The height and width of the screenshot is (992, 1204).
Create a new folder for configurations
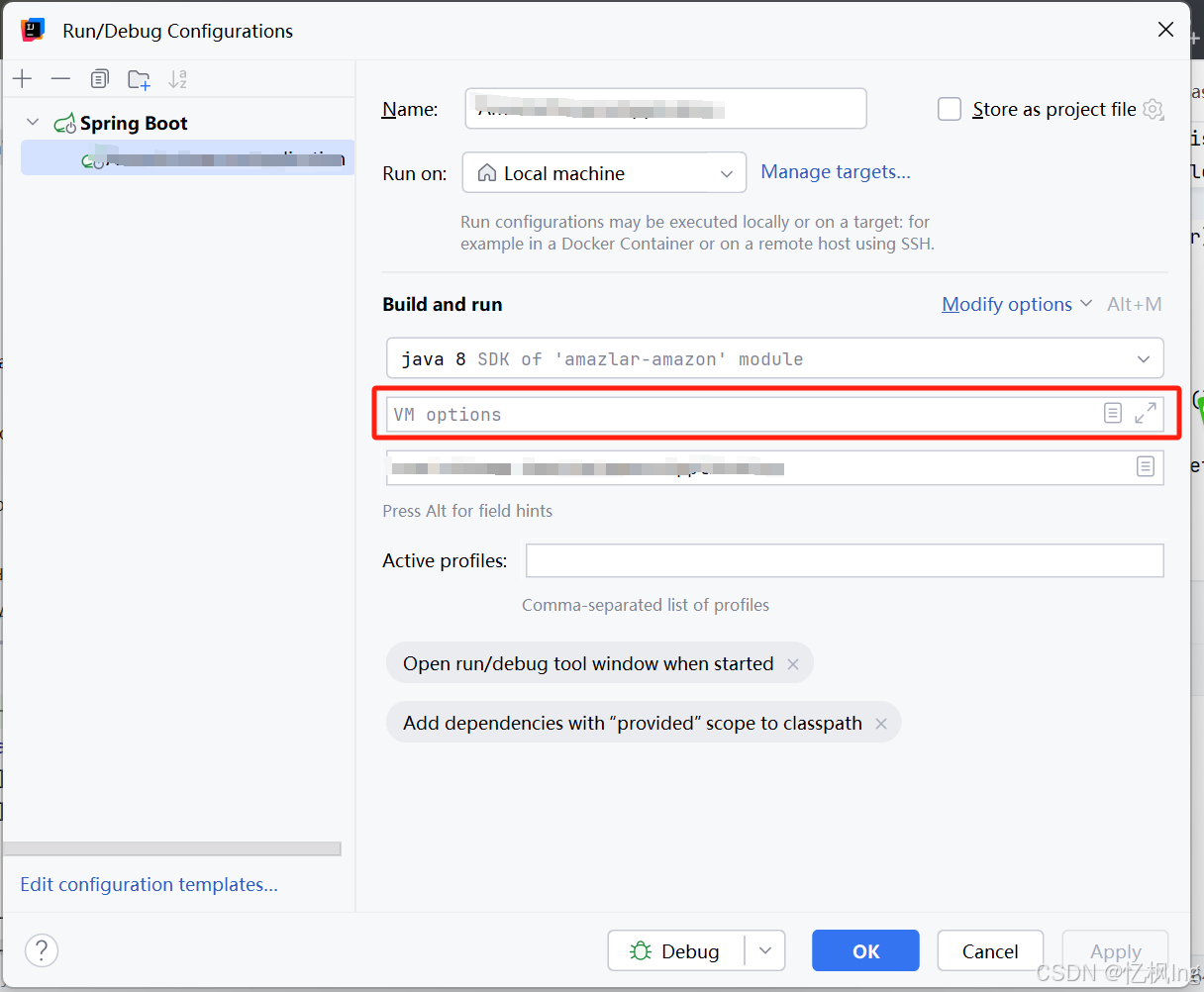point(139,78)
